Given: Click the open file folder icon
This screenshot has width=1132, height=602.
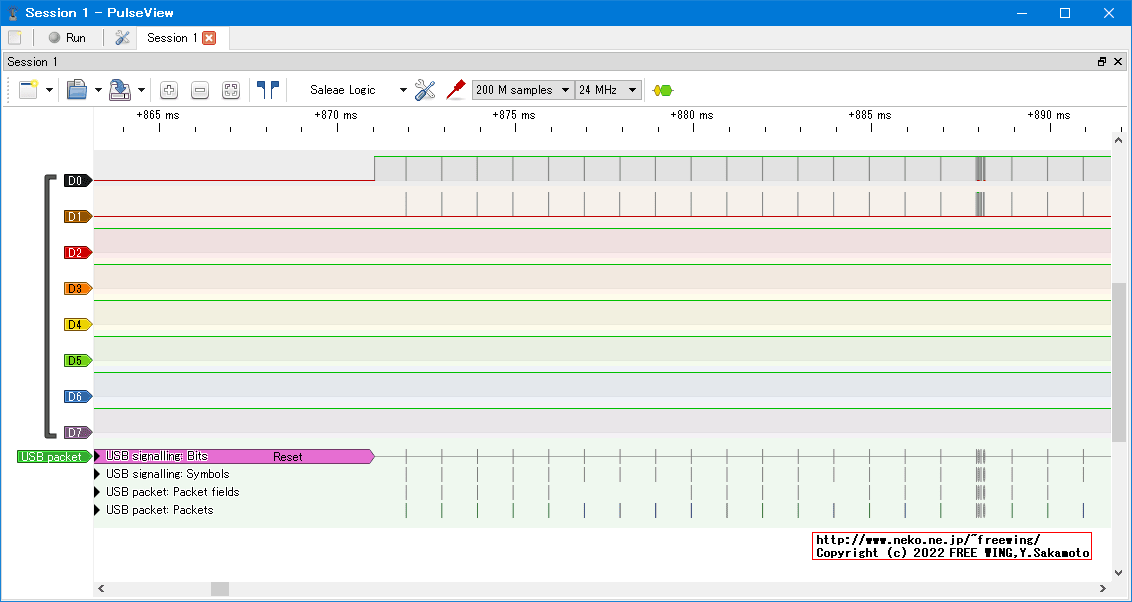Looking at the screenshot, I should tap(77, 90).
